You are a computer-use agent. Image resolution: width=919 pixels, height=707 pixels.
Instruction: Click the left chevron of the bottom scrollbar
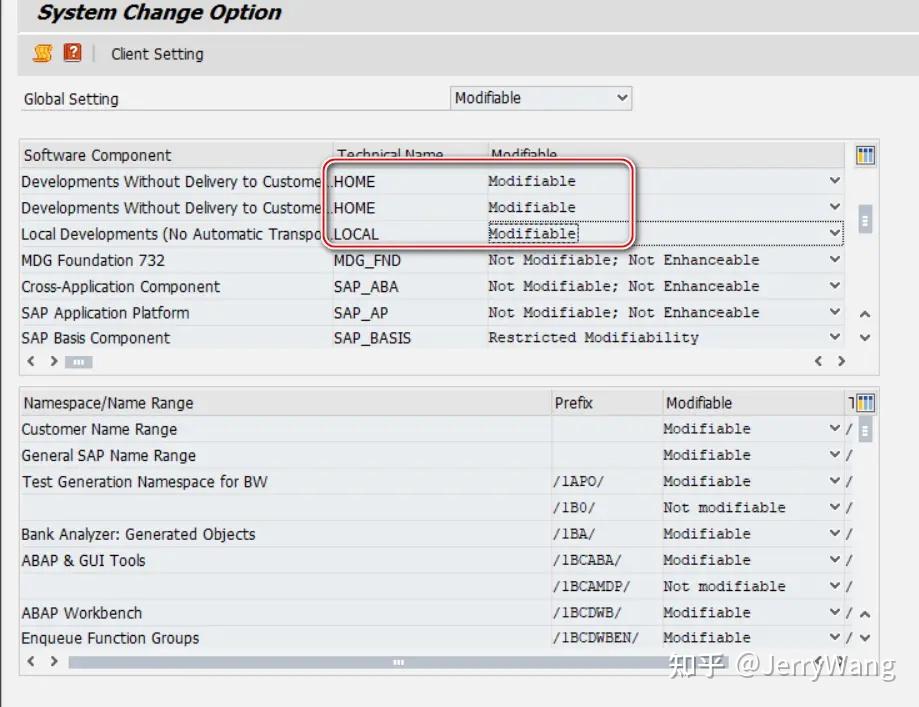30,661
